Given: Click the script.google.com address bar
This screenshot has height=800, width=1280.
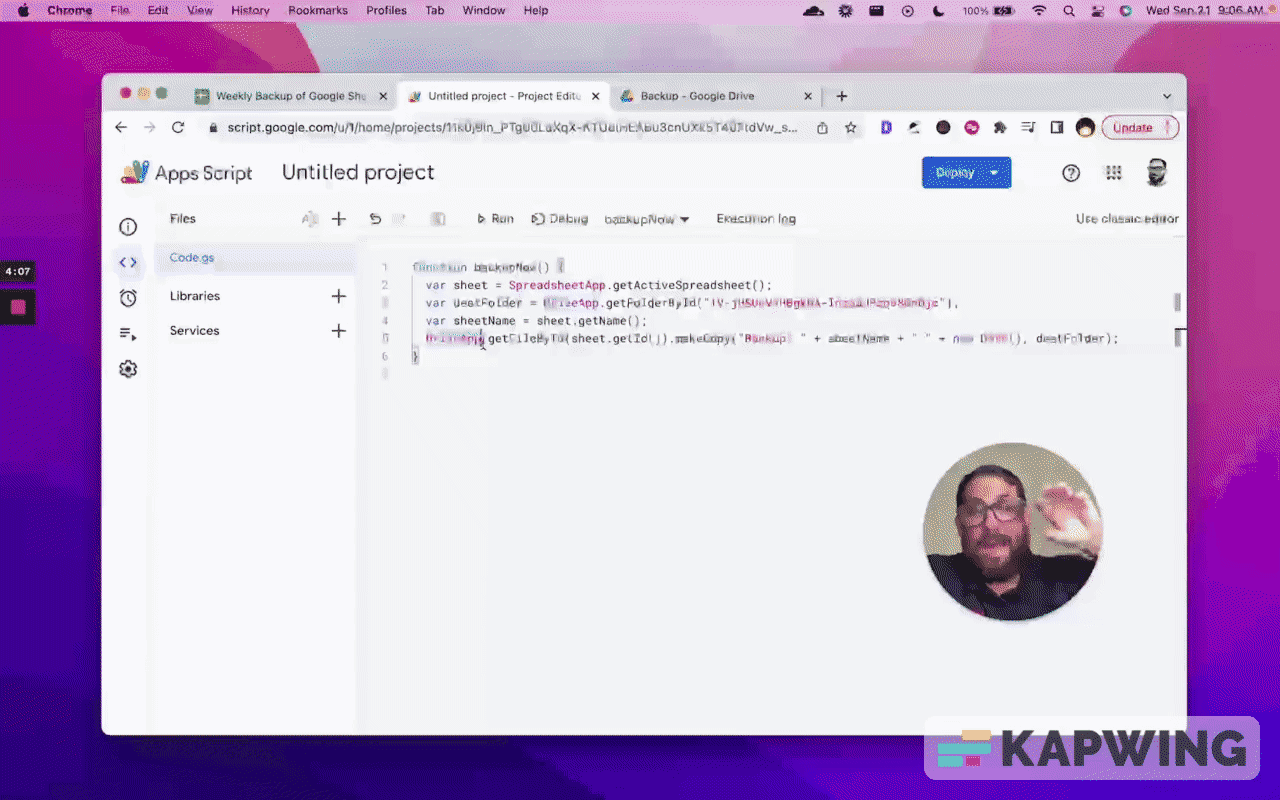Looking at the screenshot, I should coord(510,128).
